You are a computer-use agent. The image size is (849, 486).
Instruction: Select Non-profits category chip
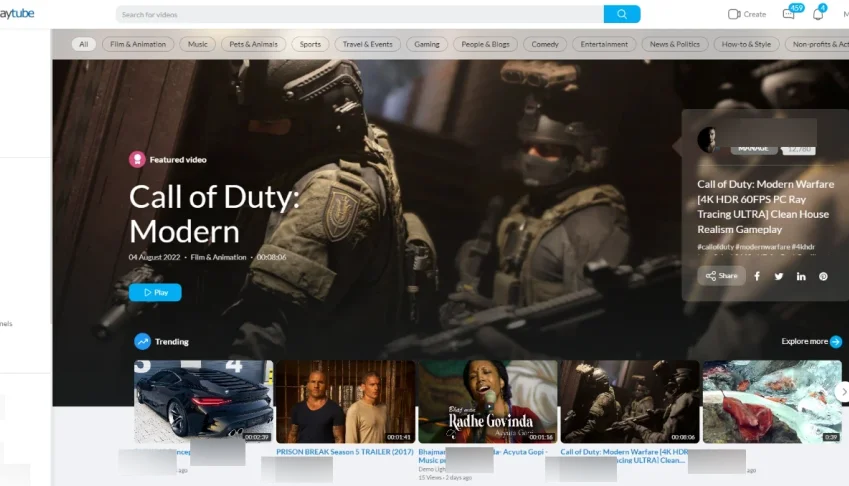click(817, 44)
